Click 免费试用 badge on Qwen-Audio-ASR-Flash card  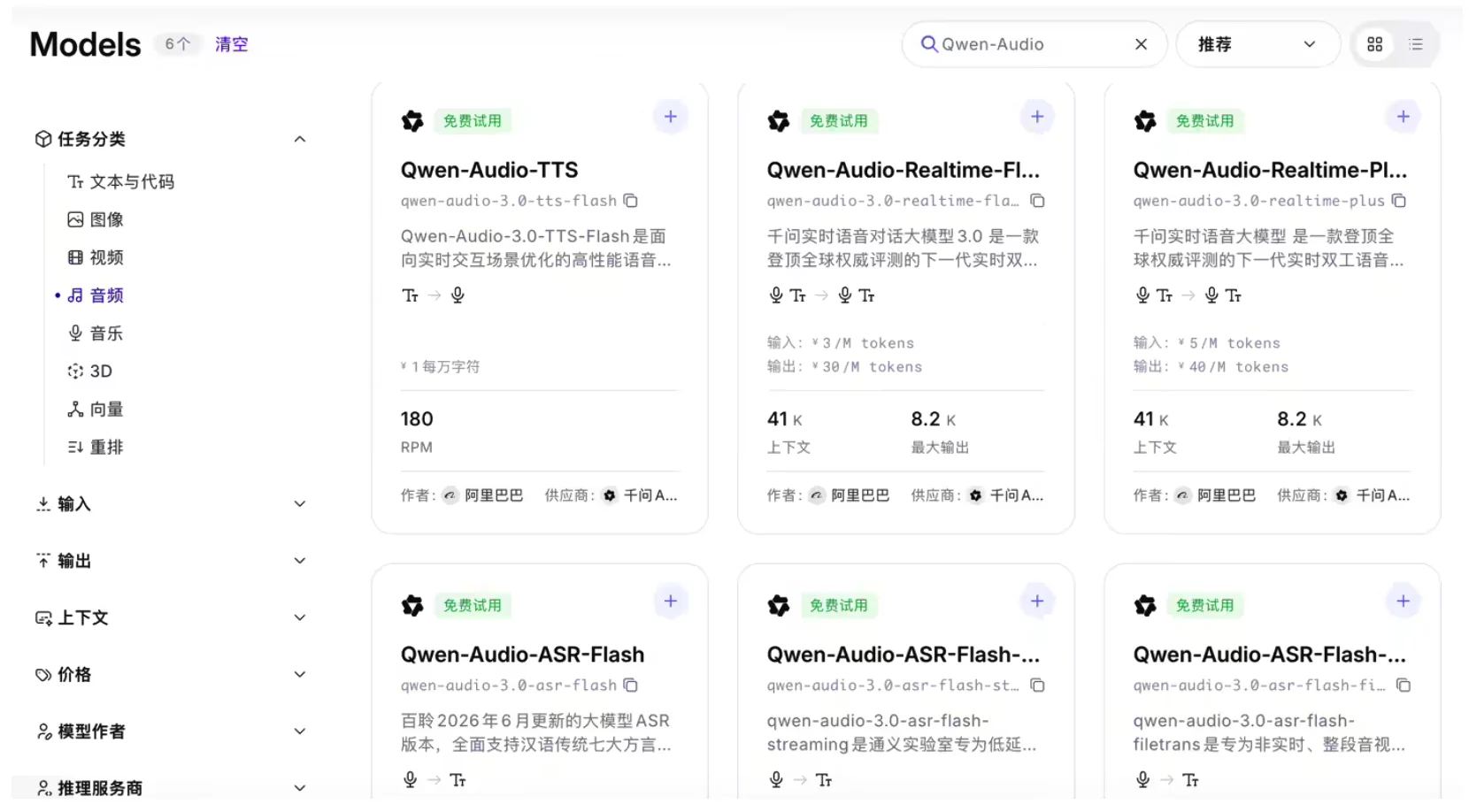473,606
